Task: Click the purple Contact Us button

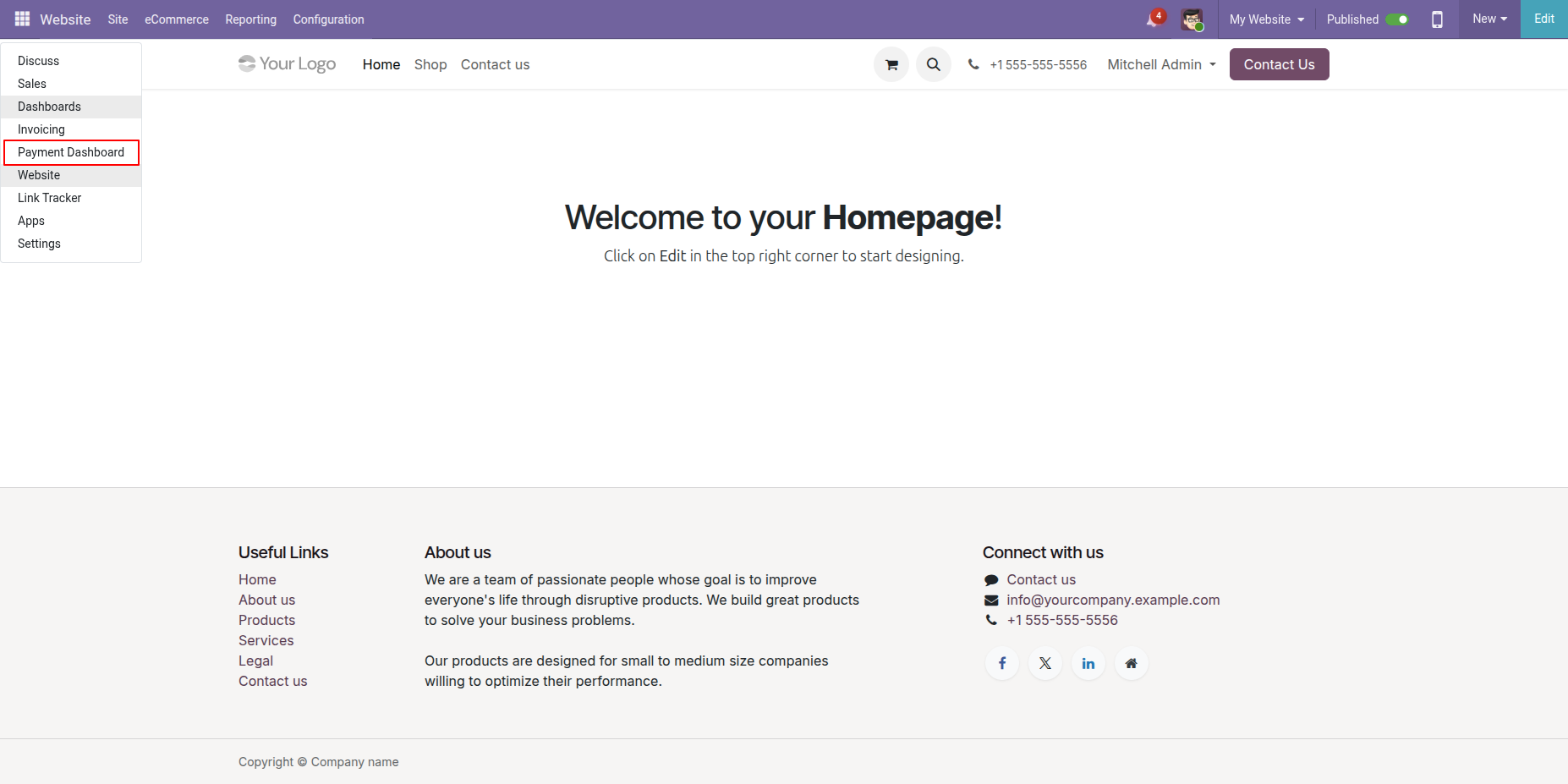Action: [x=1279, y=64]
